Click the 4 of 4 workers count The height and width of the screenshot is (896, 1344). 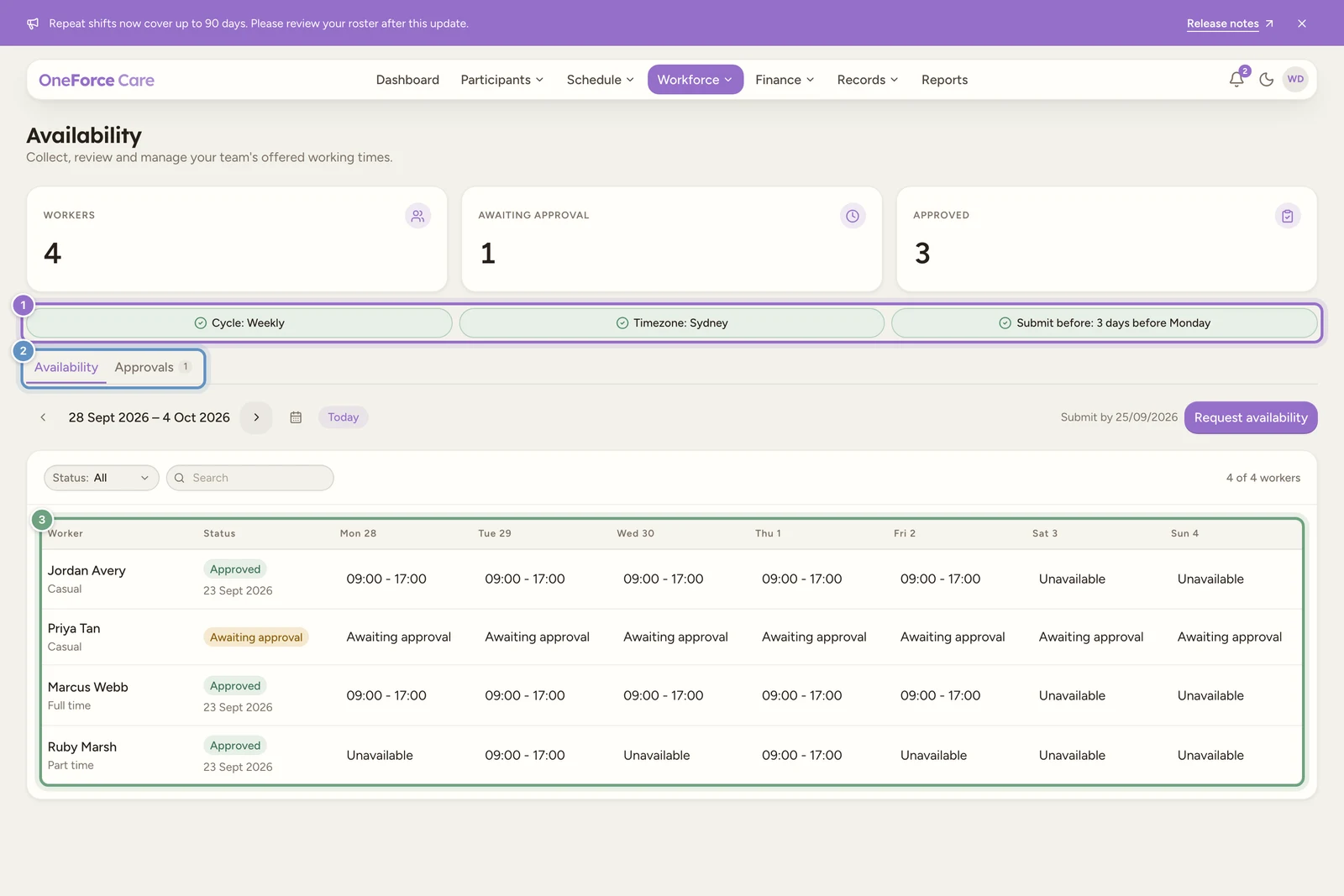coord(1263,478)
